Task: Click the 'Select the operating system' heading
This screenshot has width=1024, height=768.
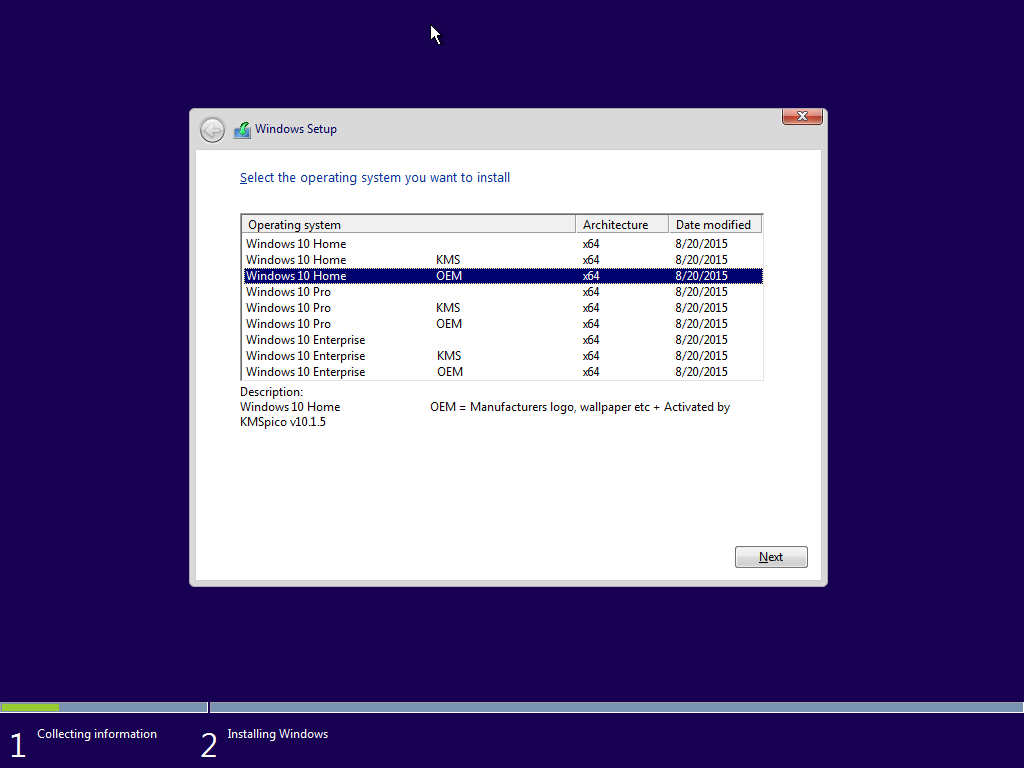Action: pos(375,178)
